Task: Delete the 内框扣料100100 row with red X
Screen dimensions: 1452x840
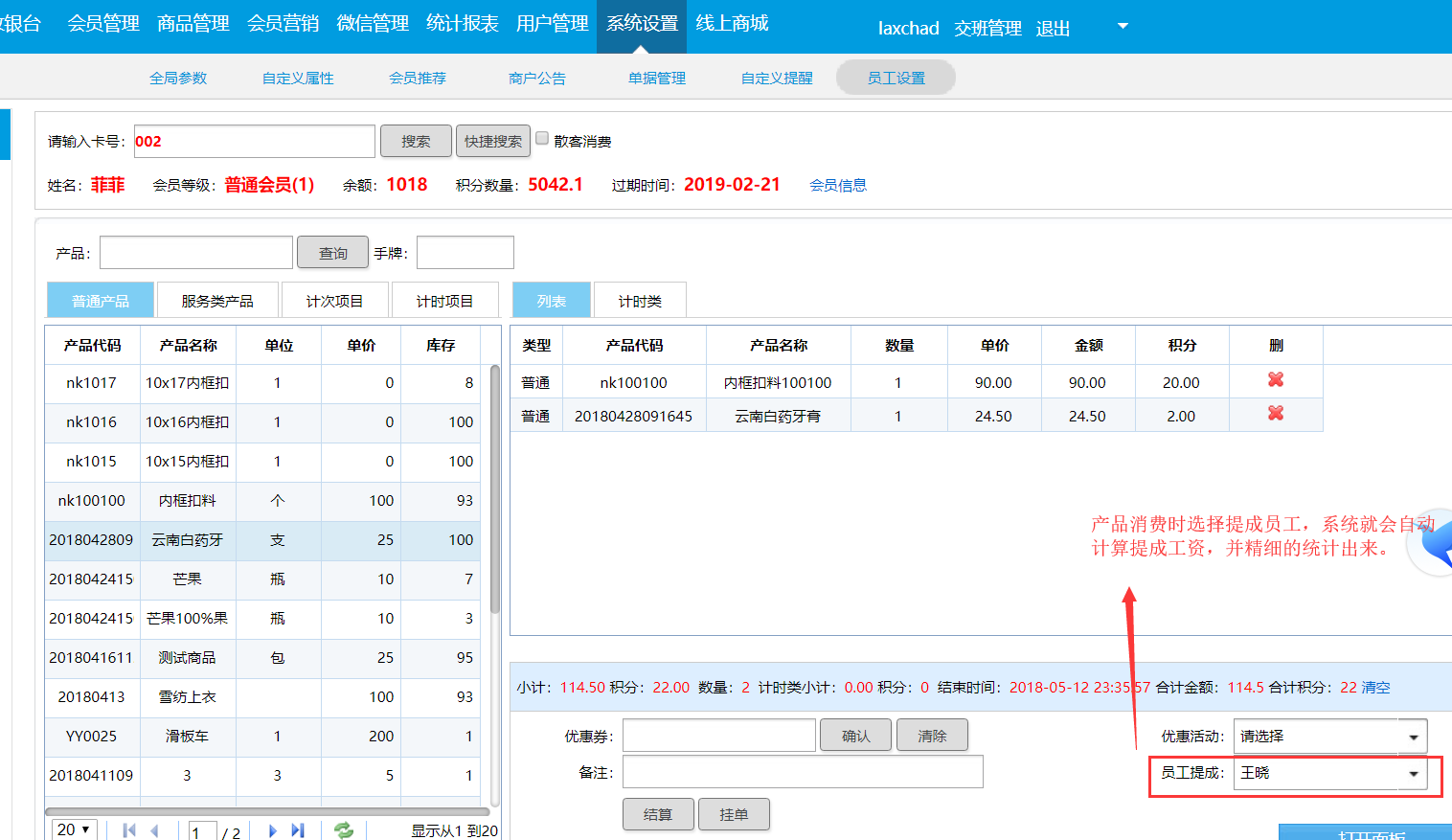Action: 1275,380
